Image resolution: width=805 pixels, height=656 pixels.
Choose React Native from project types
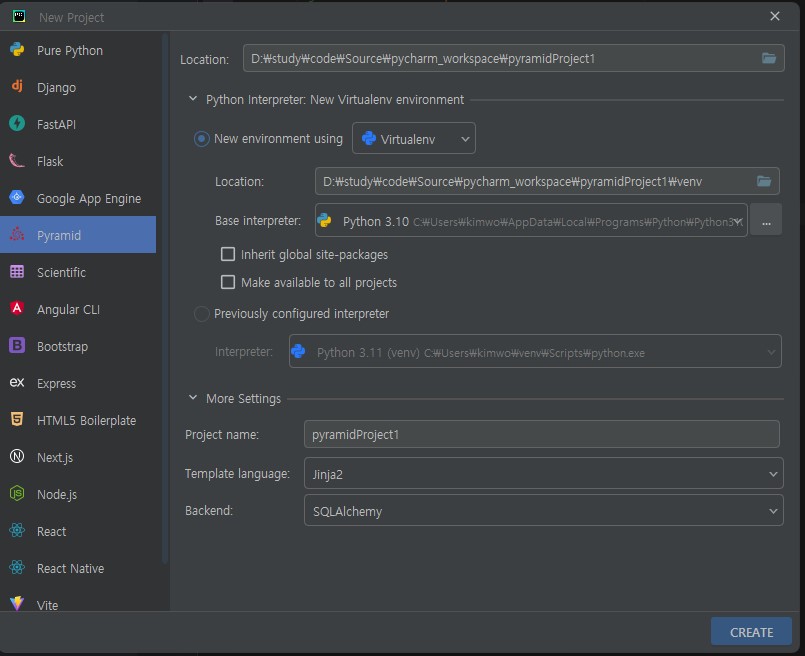(70, 568)
